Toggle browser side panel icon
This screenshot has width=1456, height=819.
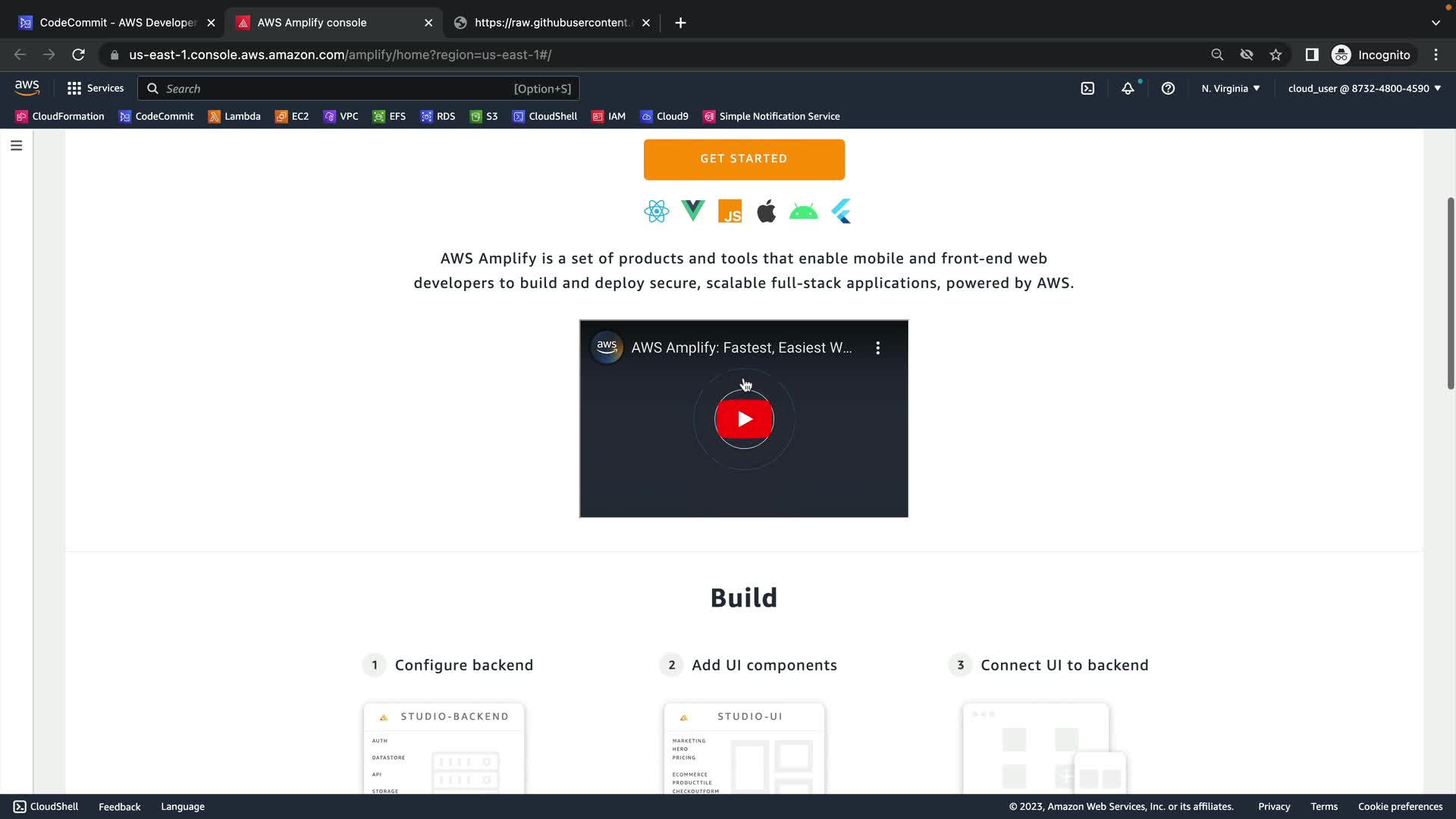pos(1312,55)
